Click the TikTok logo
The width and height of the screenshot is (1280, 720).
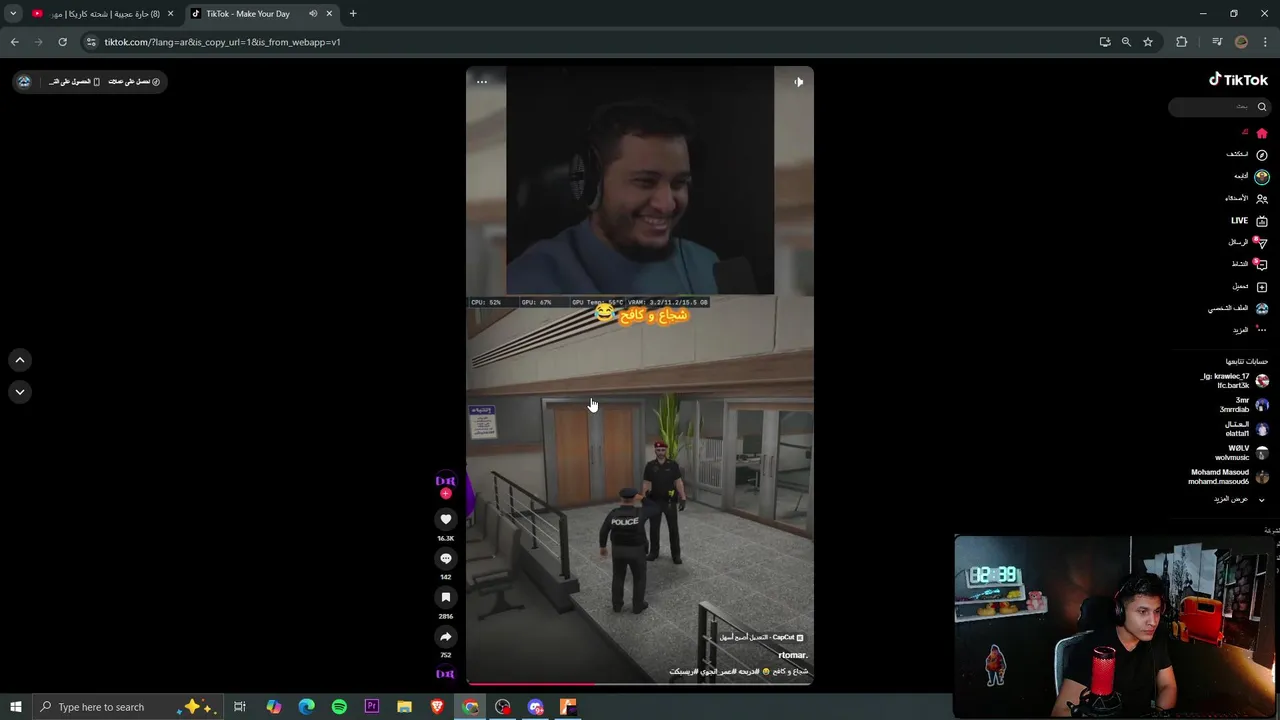pos(1238,80)
